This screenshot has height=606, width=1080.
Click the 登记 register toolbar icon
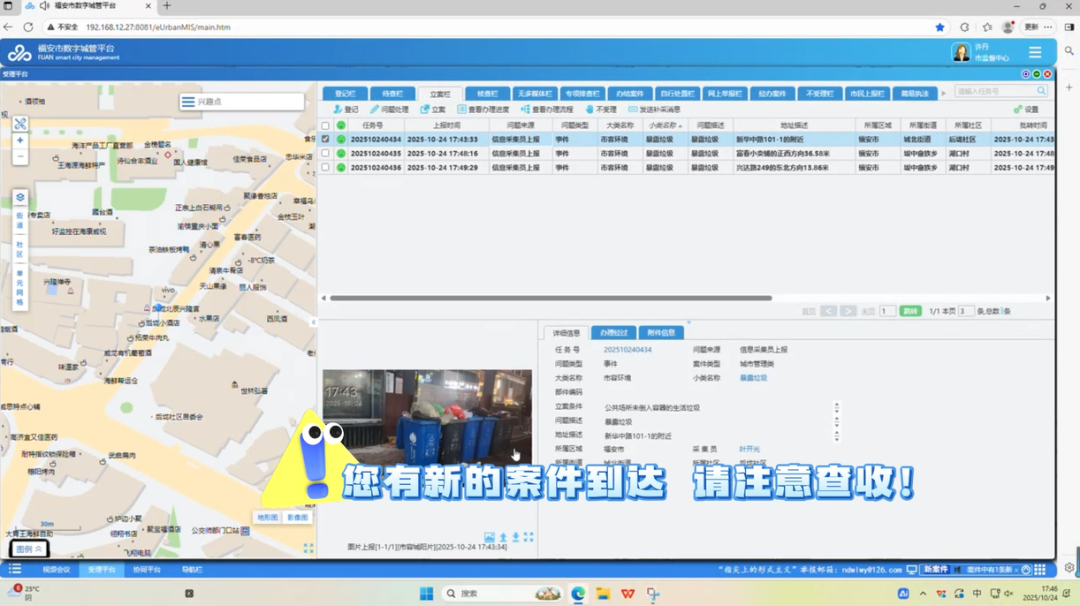[345, 109]
